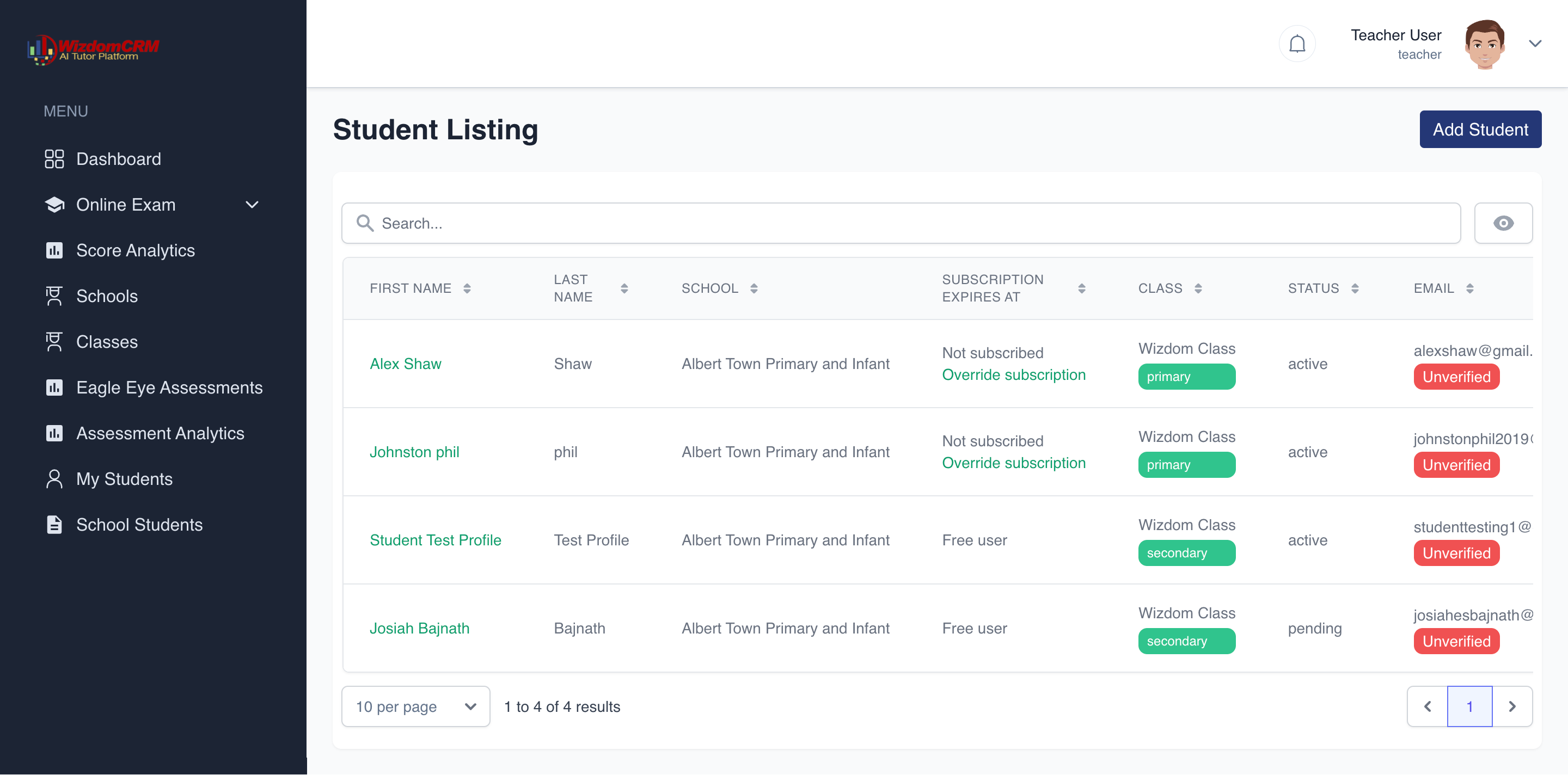Click the My Students person icon
Screen dimensions: 1568x775
(x=54, y=479)
